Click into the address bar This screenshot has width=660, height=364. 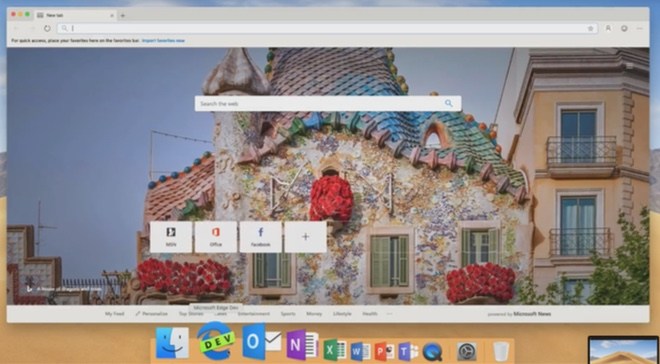pos(327,28)
